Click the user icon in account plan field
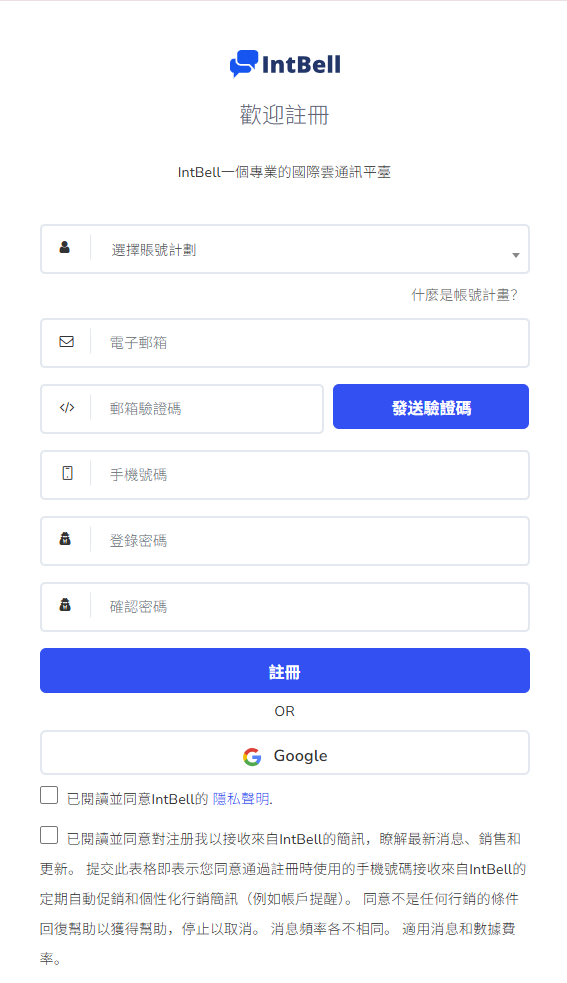 click(x=65, y=247)
